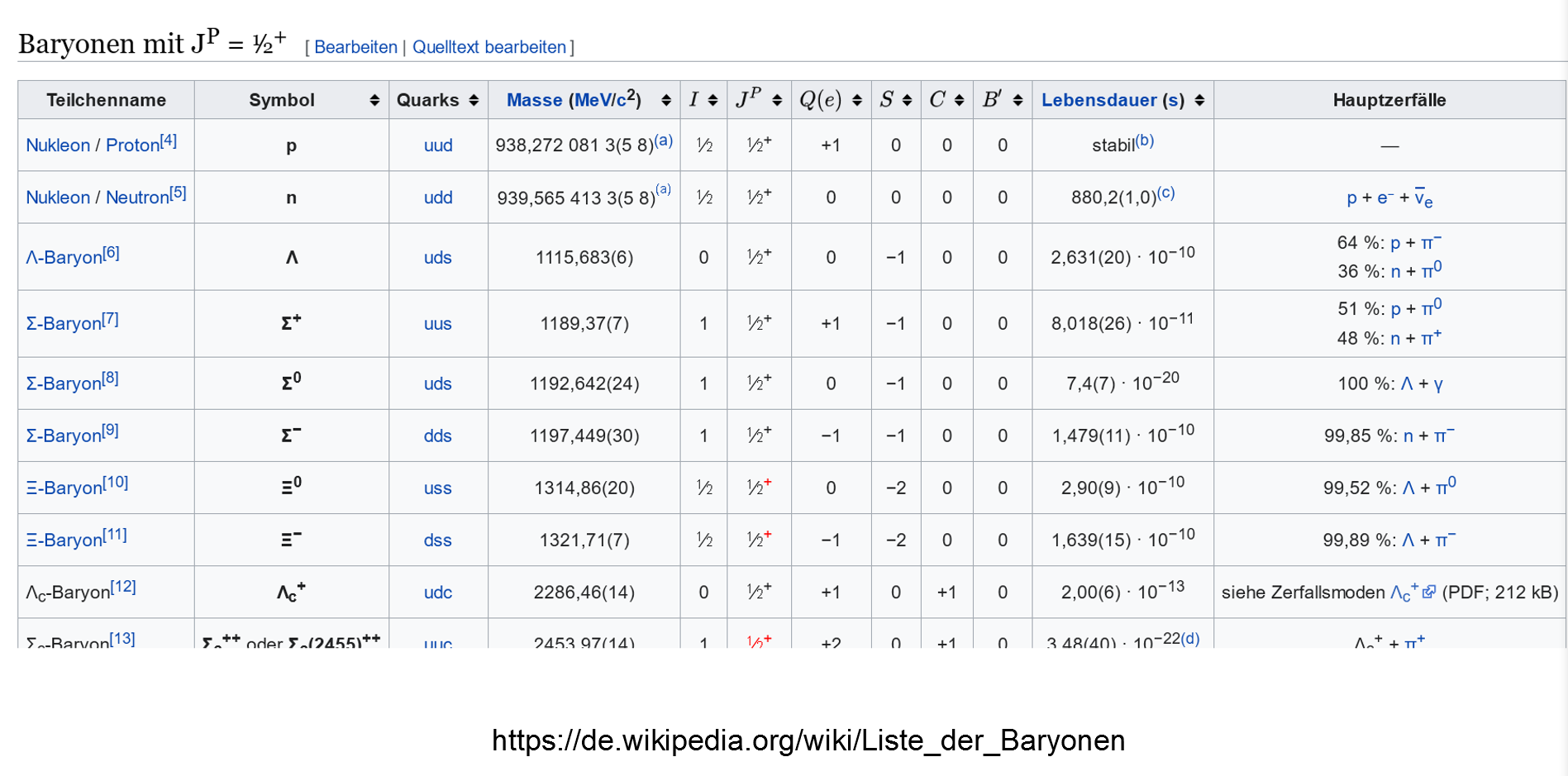Select mass value 2286,46(14)
Image resolution: width=1568 pixels, height=776 pixels.
click(584, 593)
